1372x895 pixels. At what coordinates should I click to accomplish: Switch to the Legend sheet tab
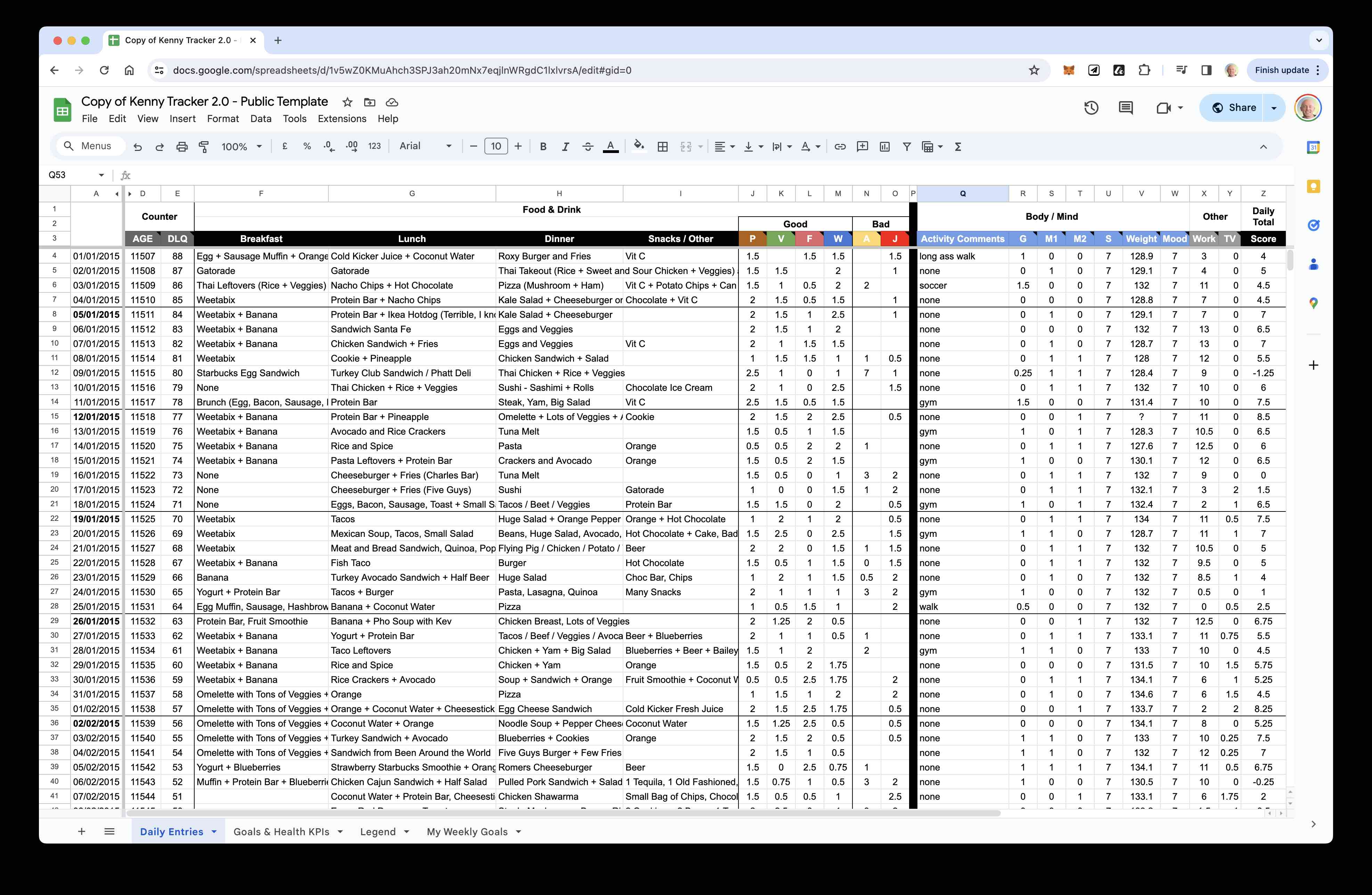(378, 831)
